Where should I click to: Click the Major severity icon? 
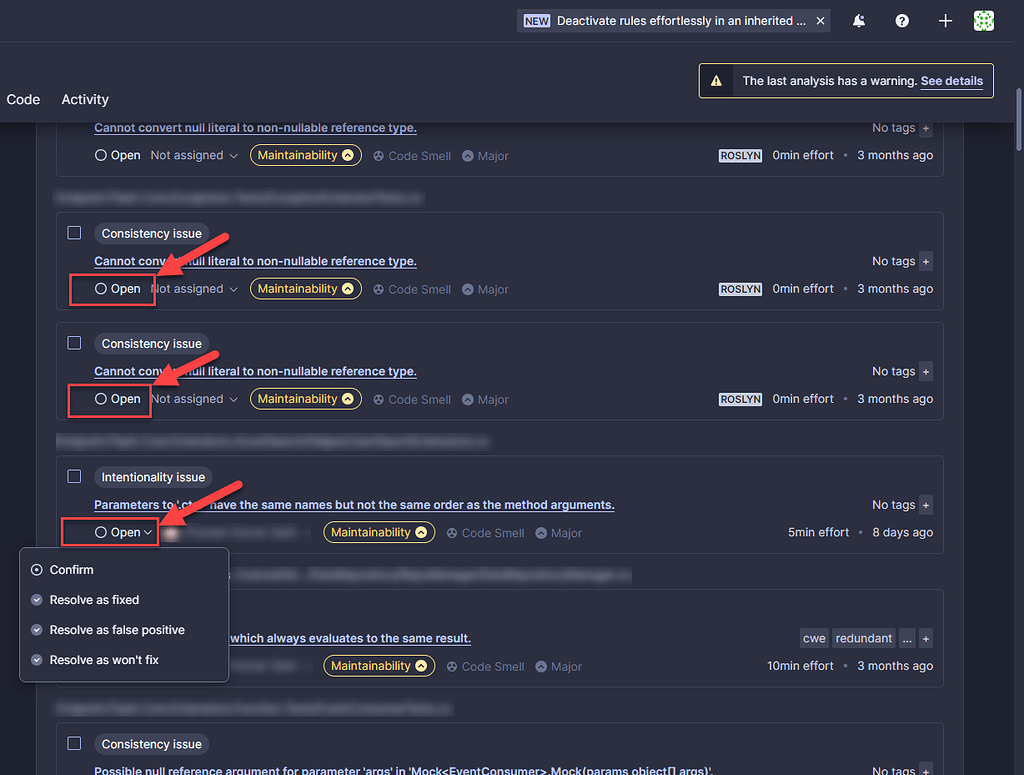467,155
